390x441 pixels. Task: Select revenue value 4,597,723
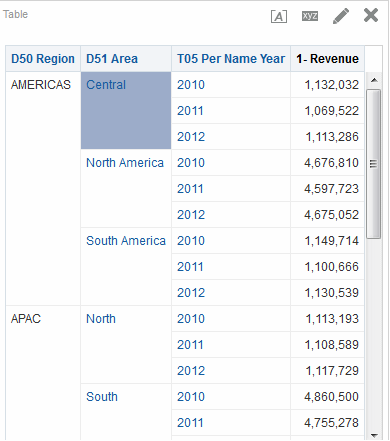(331, 189)
